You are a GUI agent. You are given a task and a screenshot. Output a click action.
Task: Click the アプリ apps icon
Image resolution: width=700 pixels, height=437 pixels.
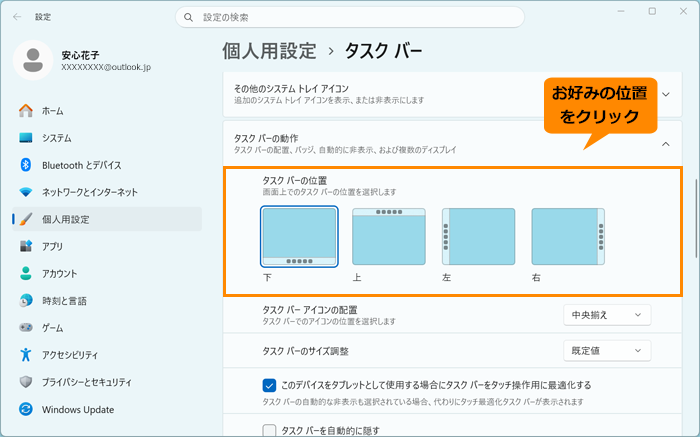(26, 246)
